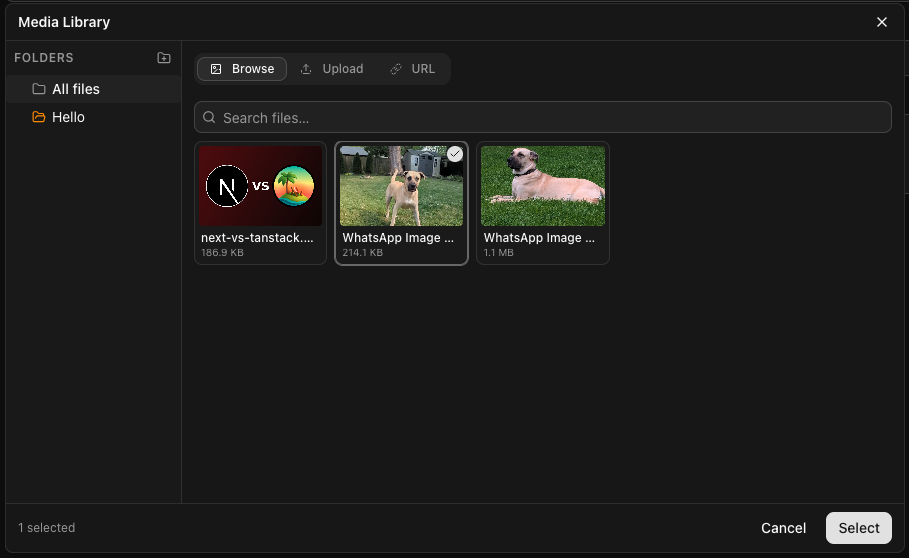This screenshot has width=909, height=558.
Task: Open the Browse tab
Action: pyautogui.click(x=242, y=69)
